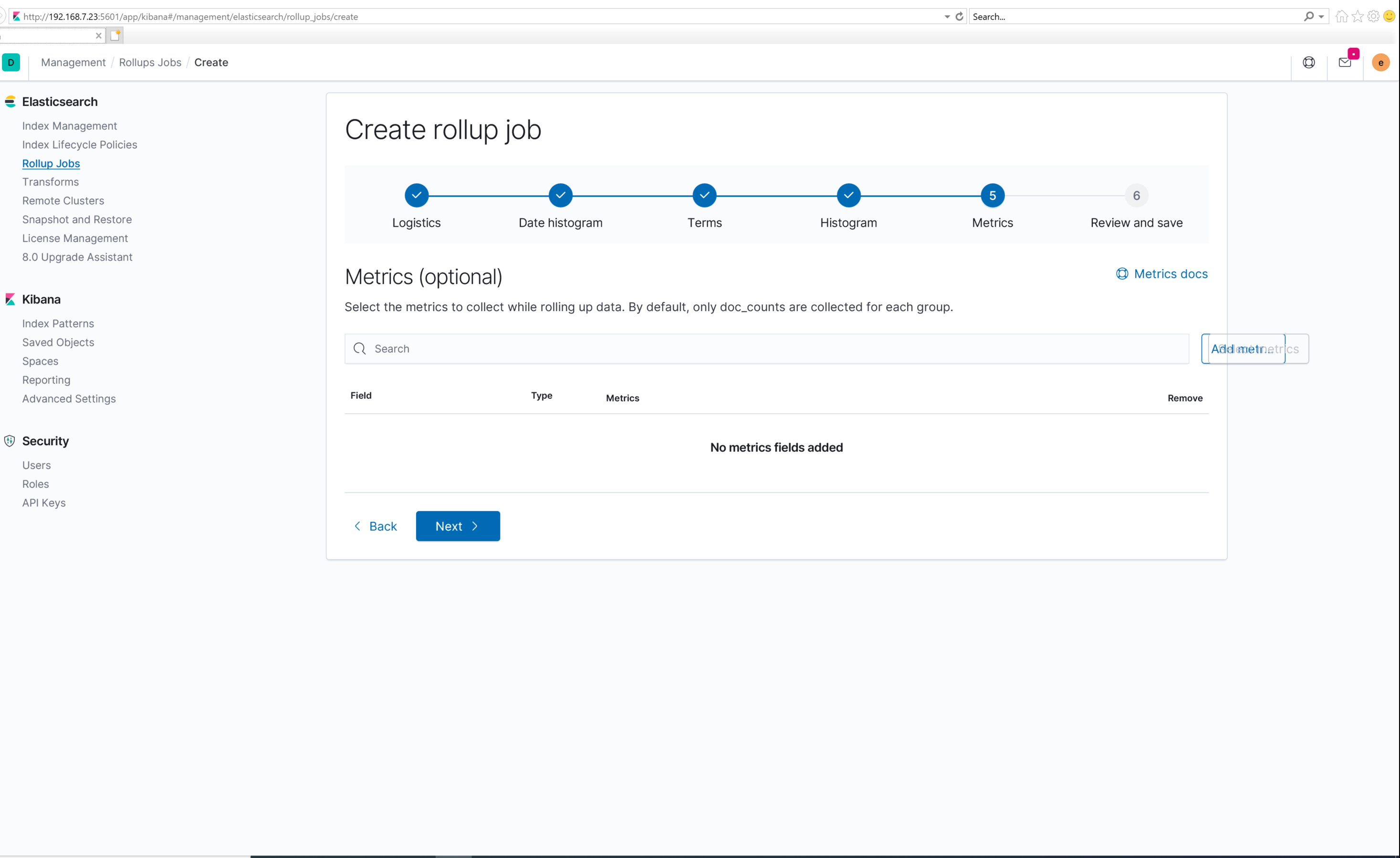Click the browser search magnifier icon
Viewport: 1400px width, 858px height.
pyautogui.click(x=1308, y=17)
